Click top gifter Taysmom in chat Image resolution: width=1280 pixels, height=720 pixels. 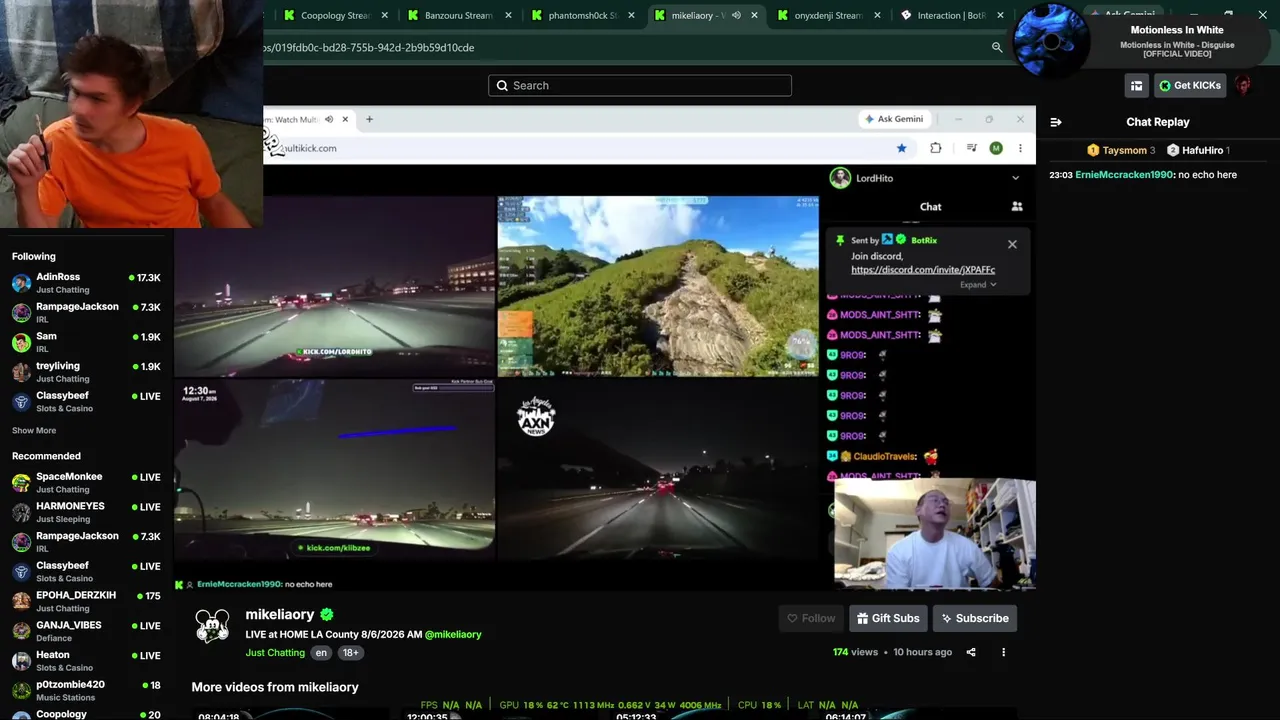point(1121,150)
